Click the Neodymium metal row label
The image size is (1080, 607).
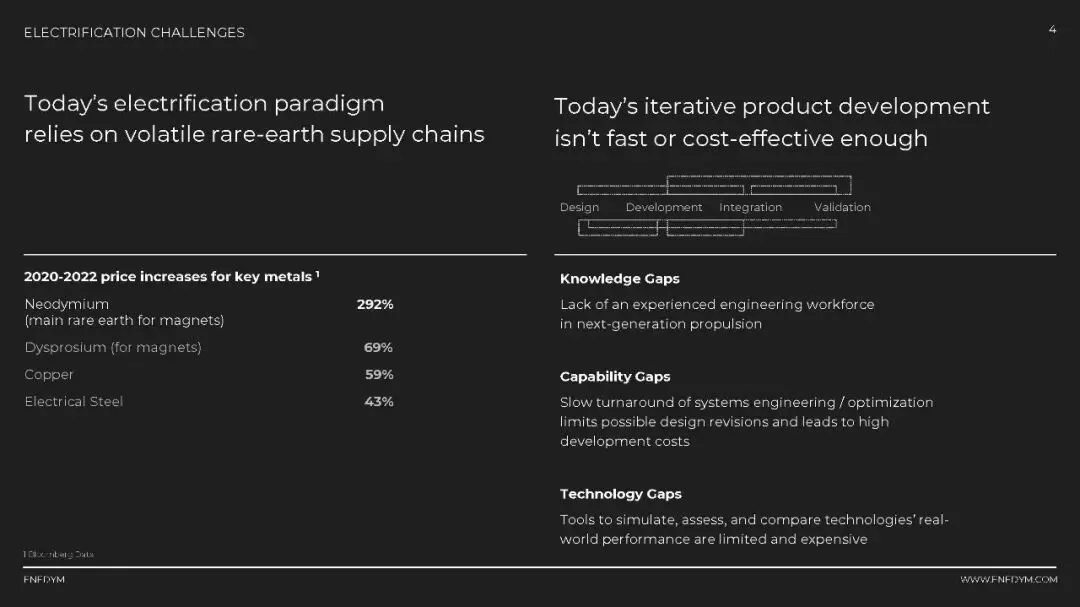tap(67, 304)
